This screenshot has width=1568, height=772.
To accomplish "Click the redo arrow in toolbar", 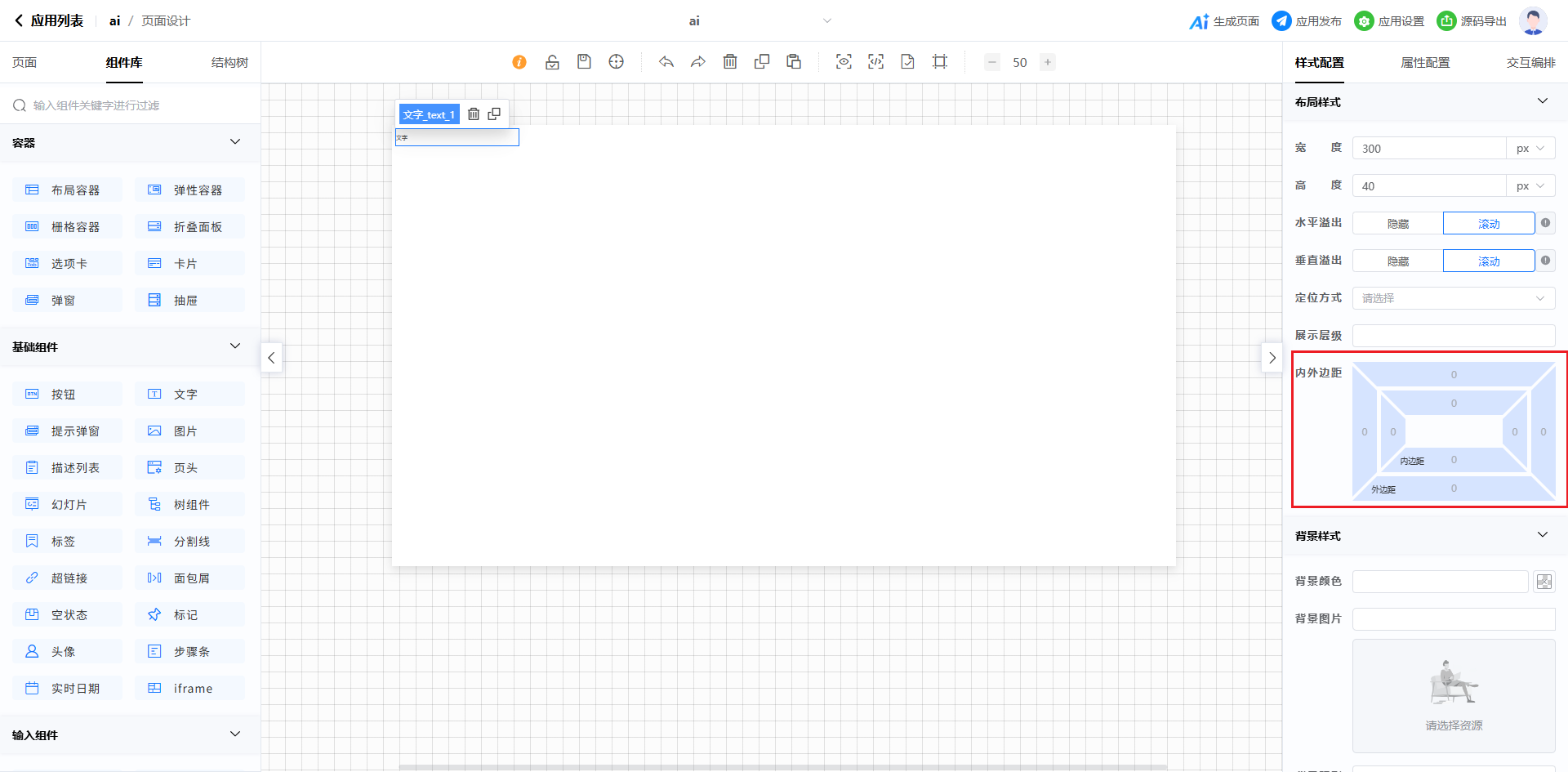I will coord(698,62).
